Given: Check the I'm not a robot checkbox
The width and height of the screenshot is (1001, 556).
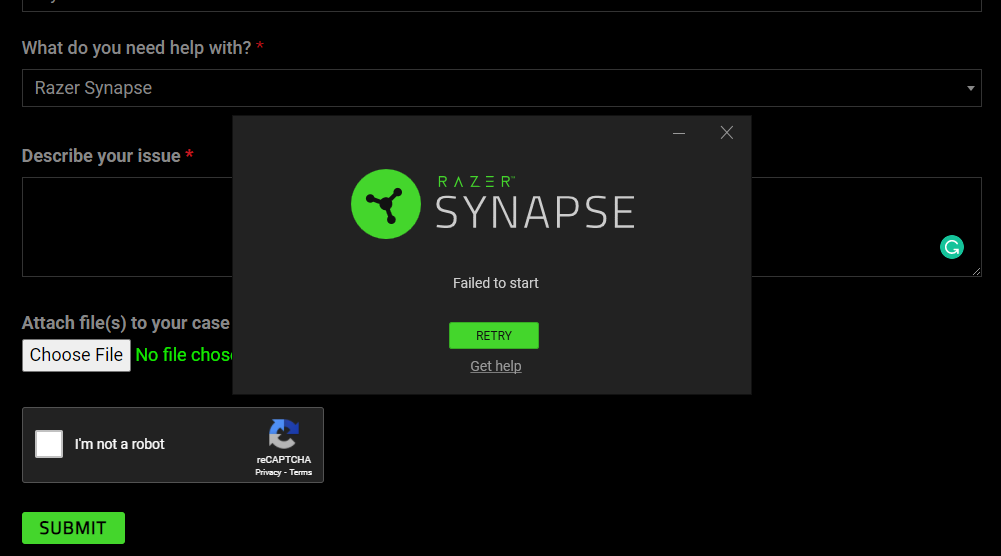Looking at the screenshot, I should [49, 444].
